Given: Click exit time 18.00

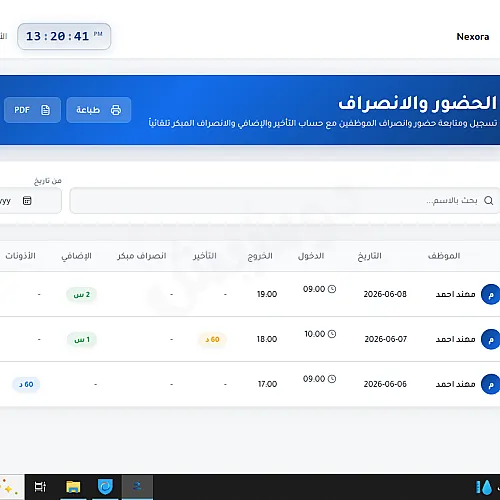Looking at the screenshot, I should coord(267,339).
